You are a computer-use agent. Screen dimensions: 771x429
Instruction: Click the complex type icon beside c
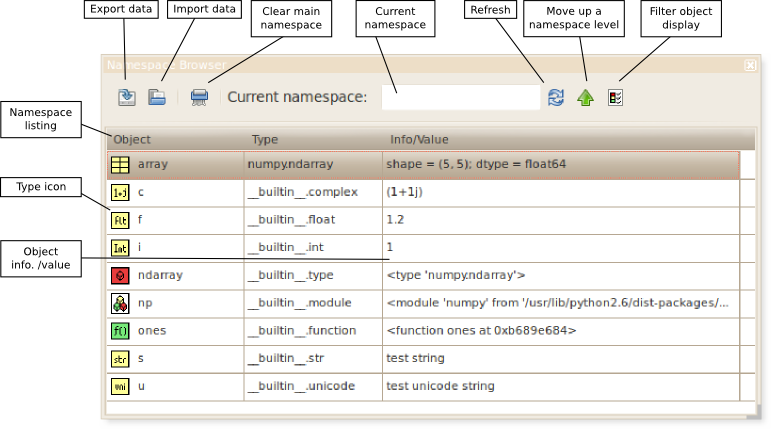coord(120,192)
